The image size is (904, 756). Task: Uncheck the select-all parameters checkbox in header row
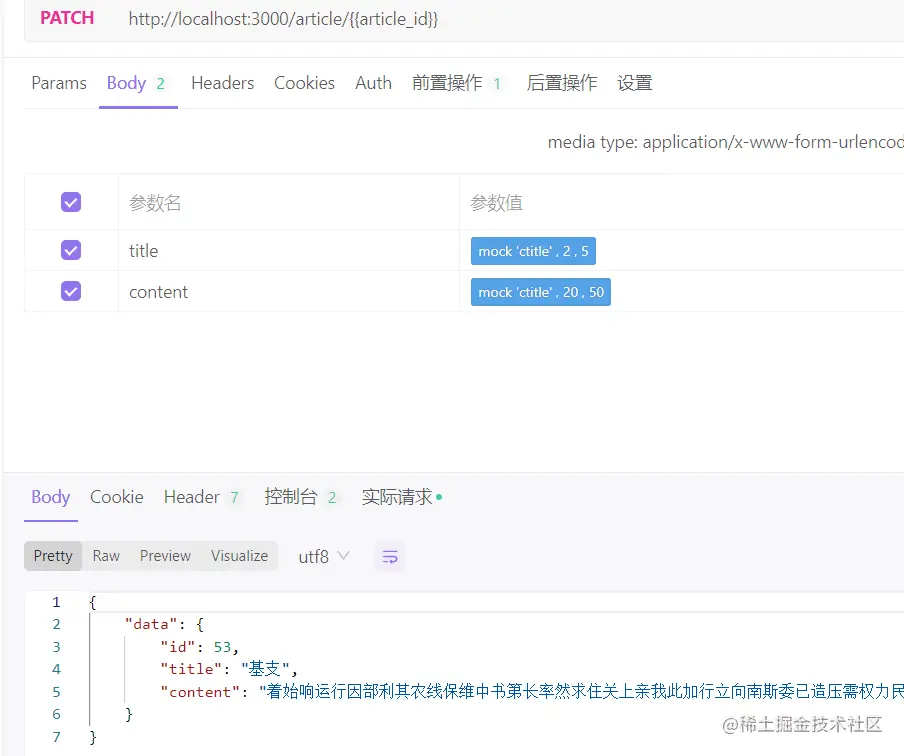click(71, 202)
